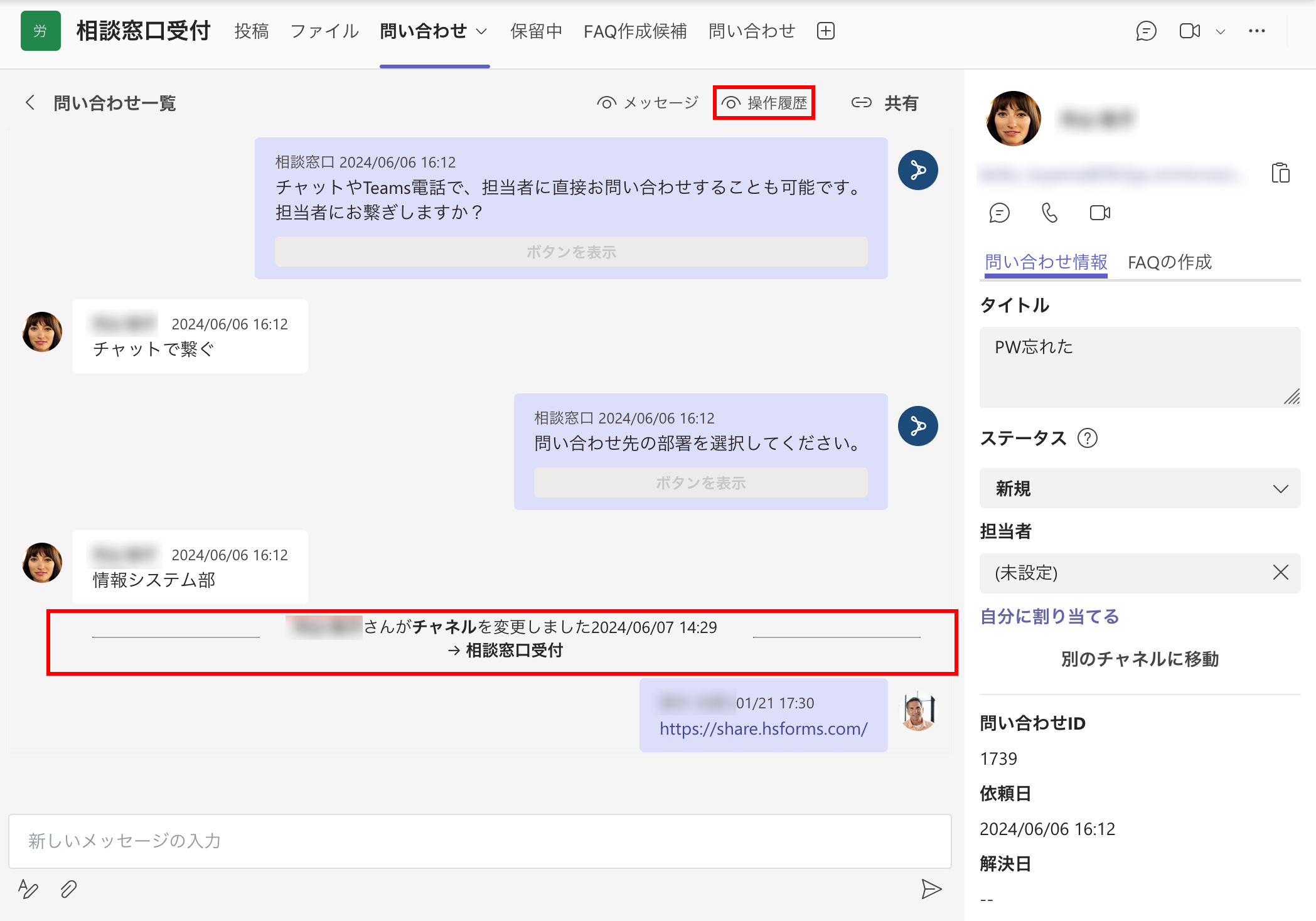1316x921 pixels.
Task: Click the 担当者 field showing (未設定)
Action: (1140, 573)
